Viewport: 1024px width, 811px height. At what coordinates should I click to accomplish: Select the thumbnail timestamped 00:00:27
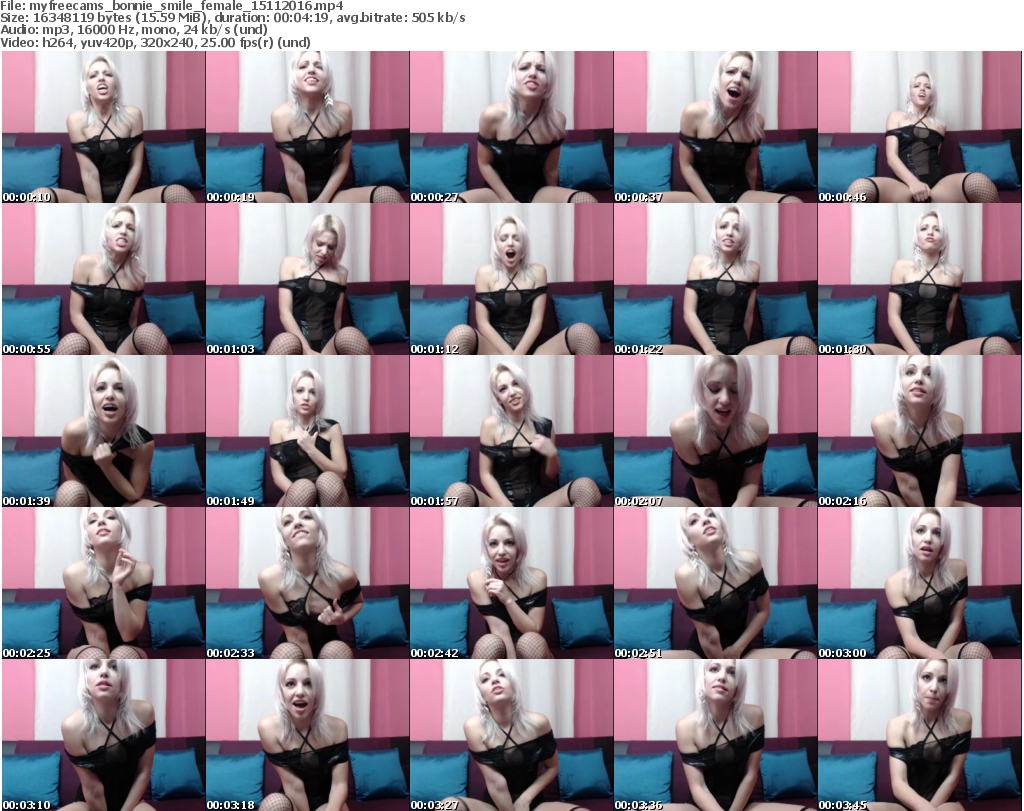pos(511,127)
